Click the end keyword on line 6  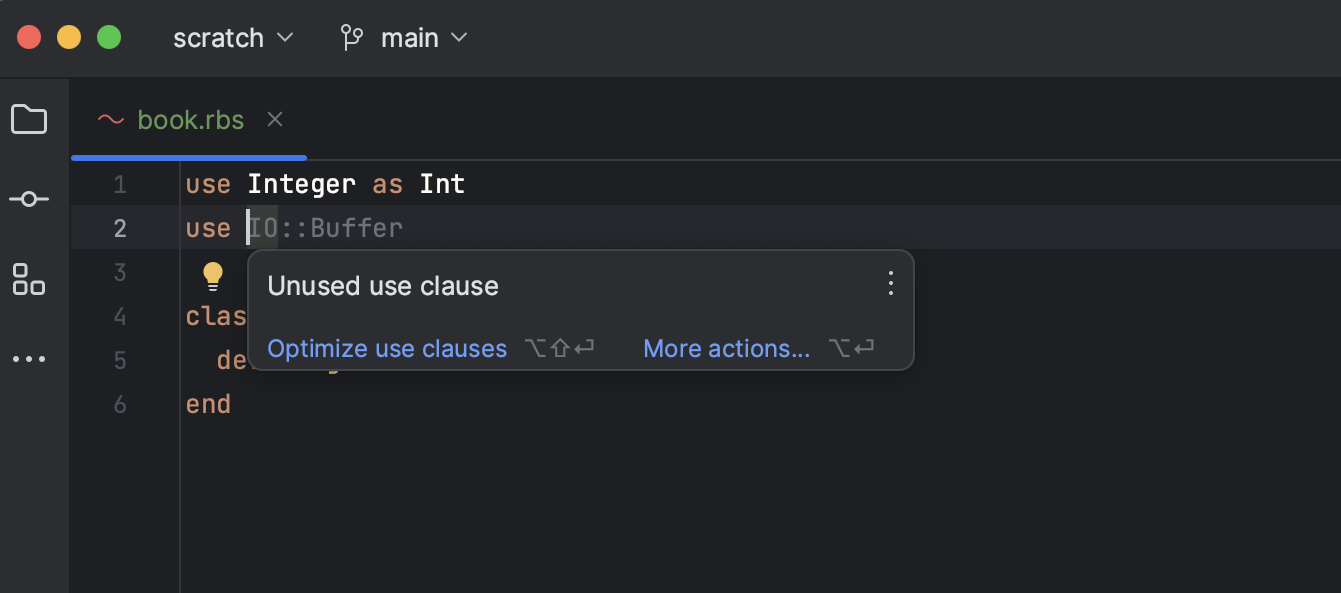pos(208,405)
